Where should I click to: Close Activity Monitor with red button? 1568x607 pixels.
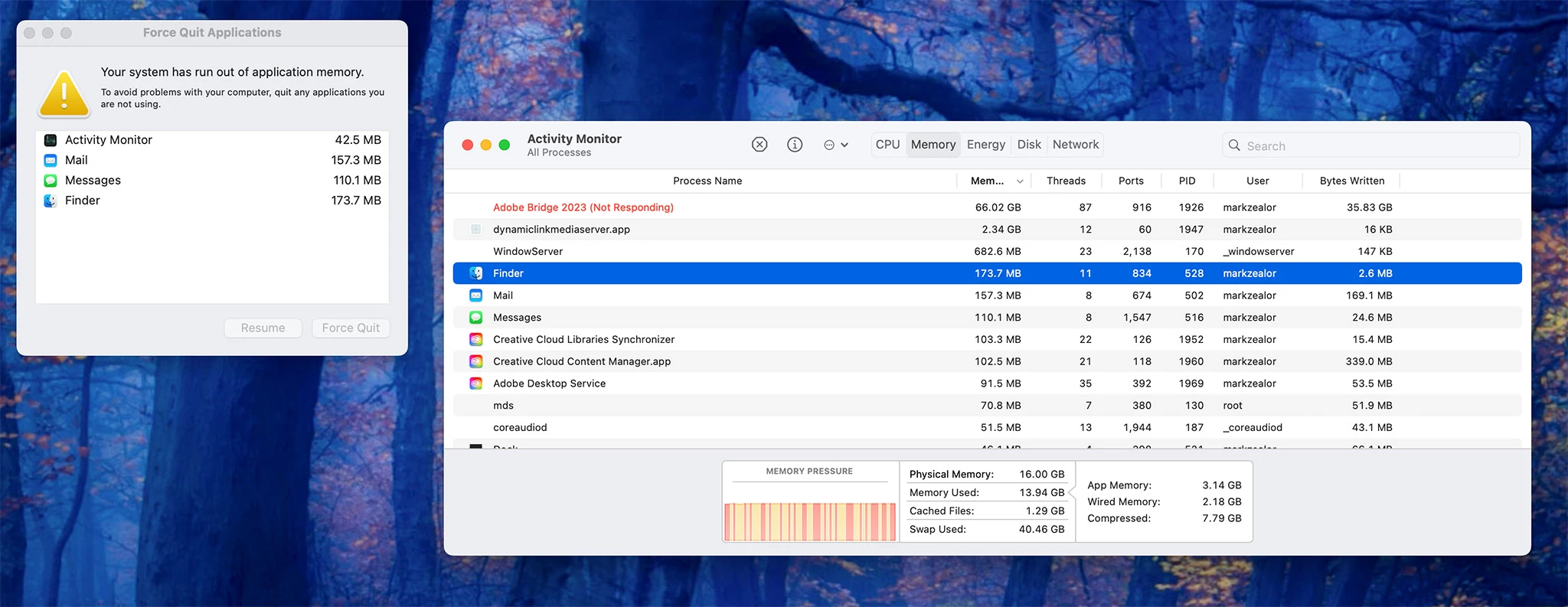coord(467,145)
